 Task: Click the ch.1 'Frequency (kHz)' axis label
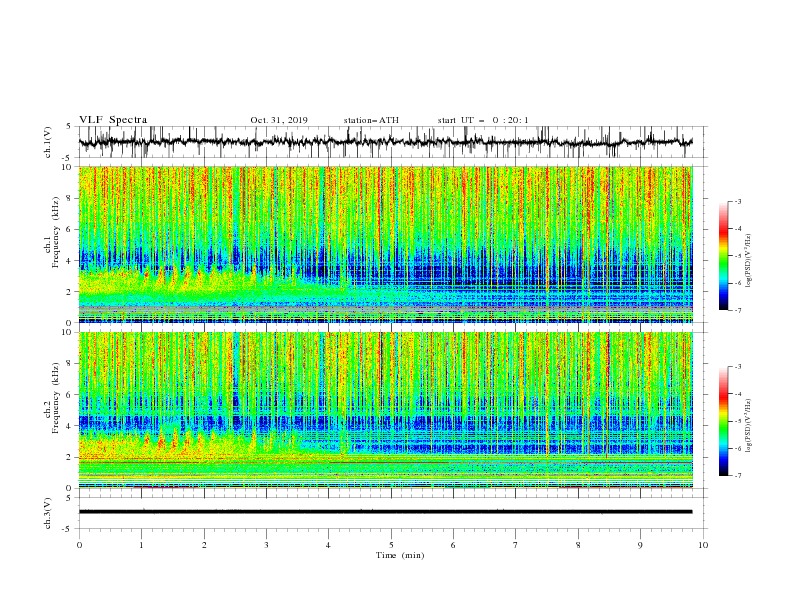[56, 230]
